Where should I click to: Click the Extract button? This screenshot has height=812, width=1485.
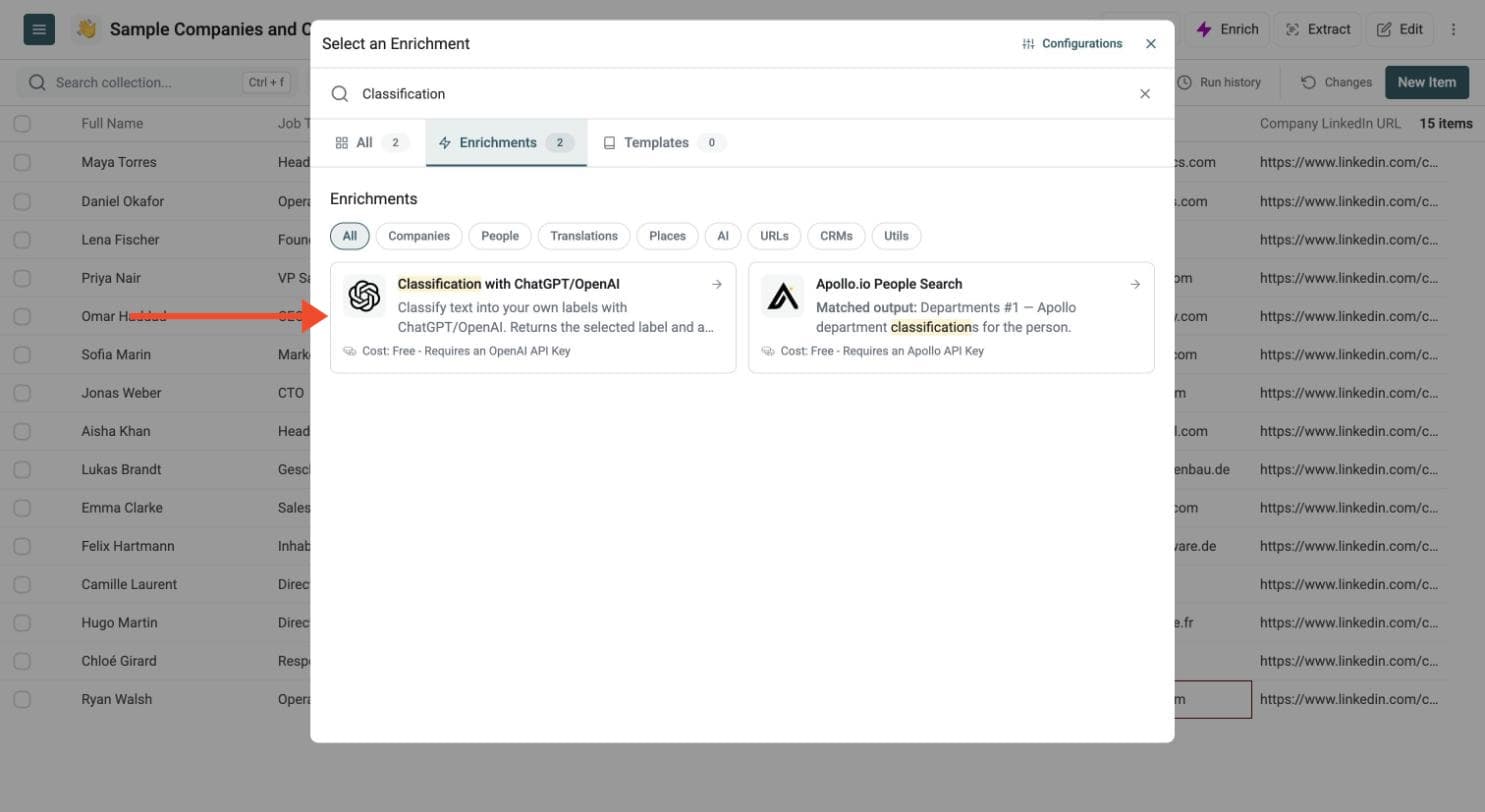1318,29
